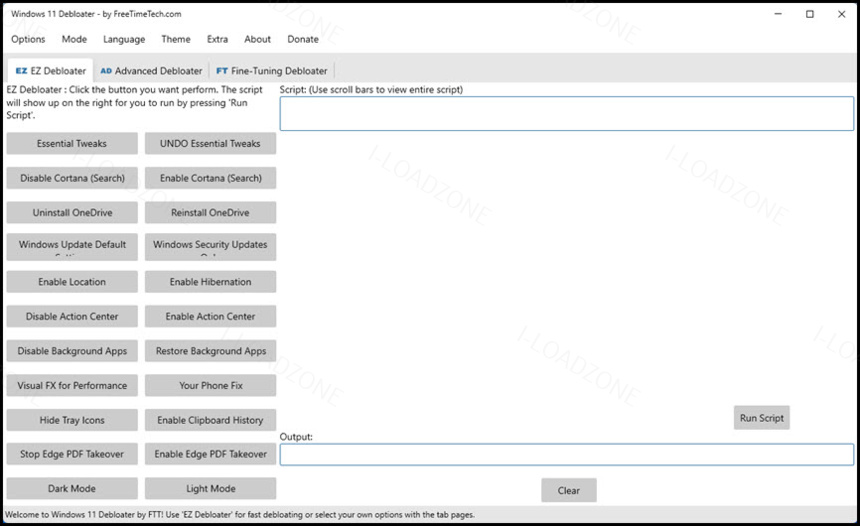The height and width of the screenshot is (526, 860).
Task: Maximize the Windows 11 Debloater window
Action: (810, 14)
